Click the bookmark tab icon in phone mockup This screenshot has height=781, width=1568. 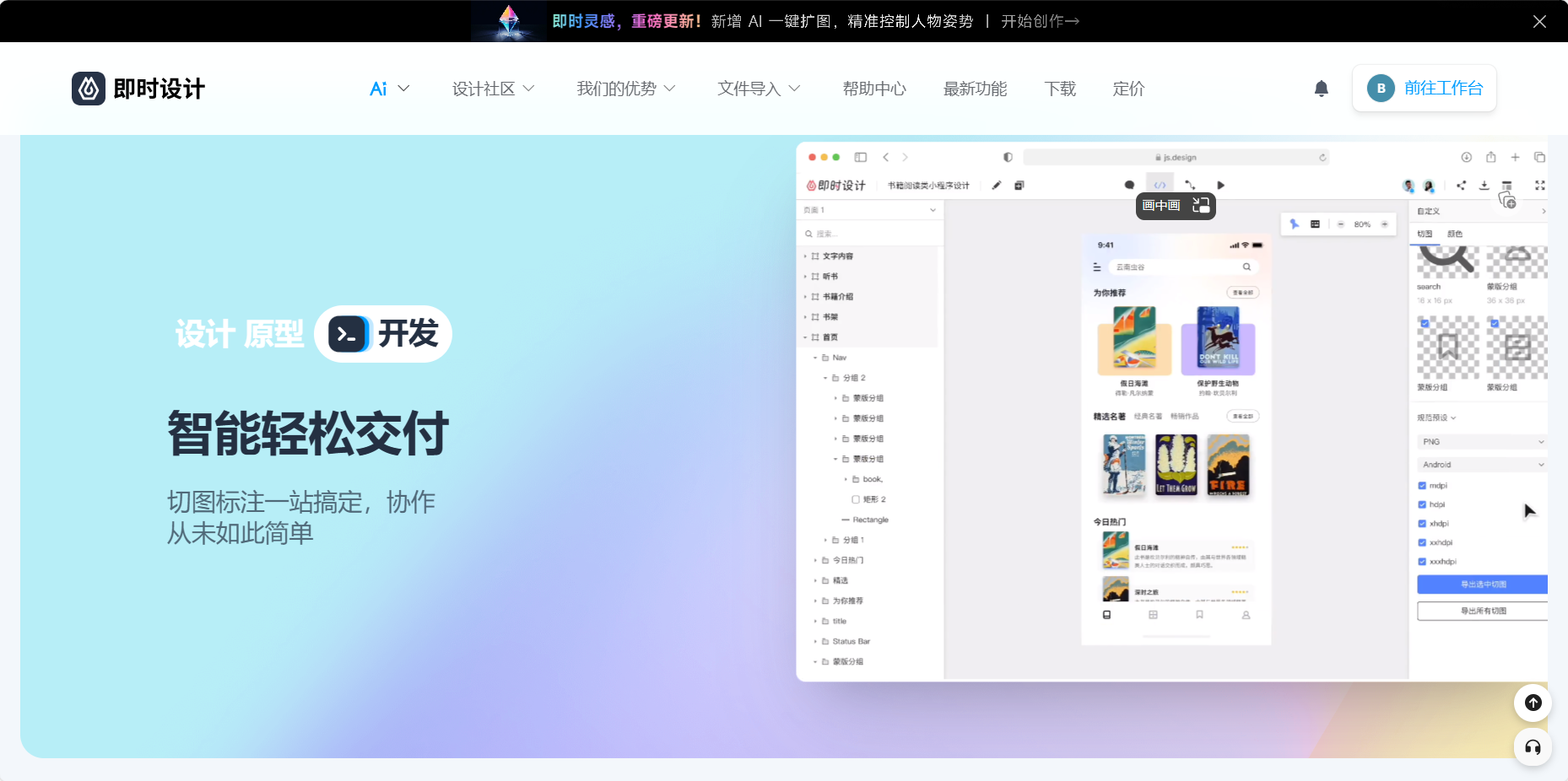pyautogui.click(x=1199, y=615)
